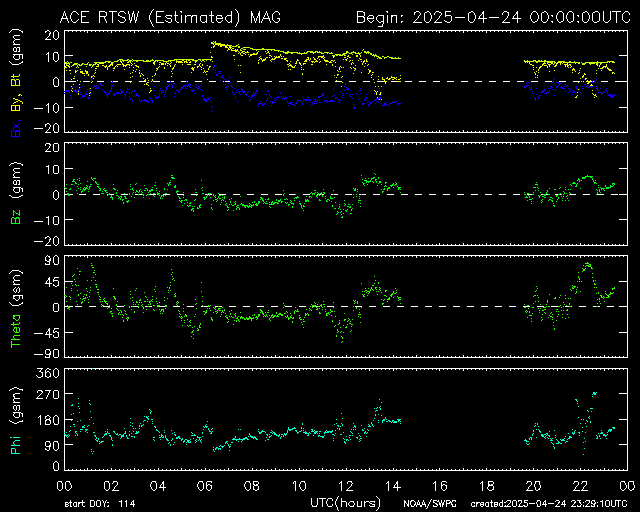Select the "10" tick in the Bz panel
Image resolution: width=640 pixels, height=512 pixels.
point(52,169)
